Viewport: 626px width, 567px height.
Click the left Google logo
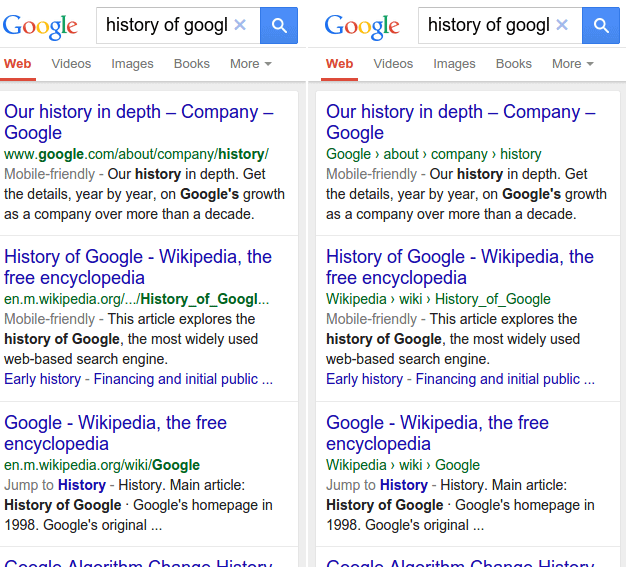[x=40, y=26]
